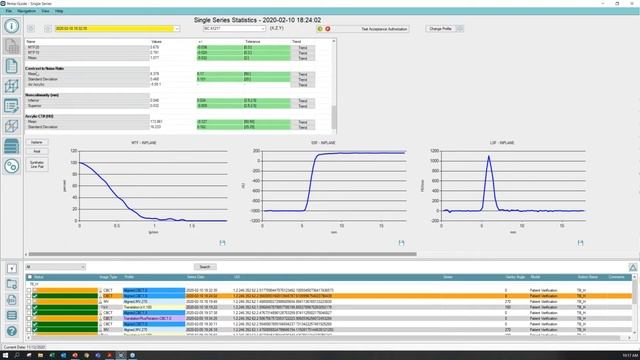The image size is (640, 360).
Task: Click Trend for the Contrast to Noise Mean row
Action: pos(302,74)
